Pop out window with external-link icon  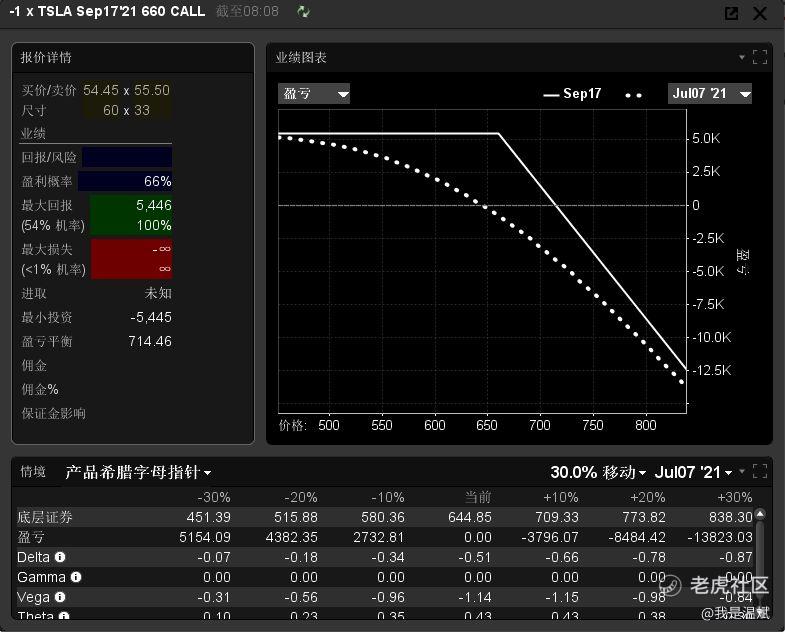point(731,13)
